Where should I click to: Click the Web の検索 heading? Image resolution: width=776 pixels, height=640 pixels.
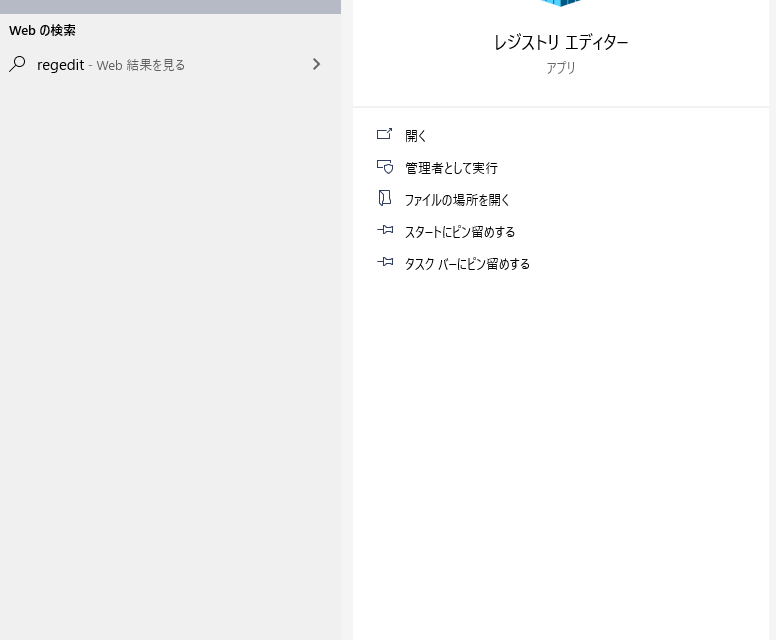click(43, 31)
